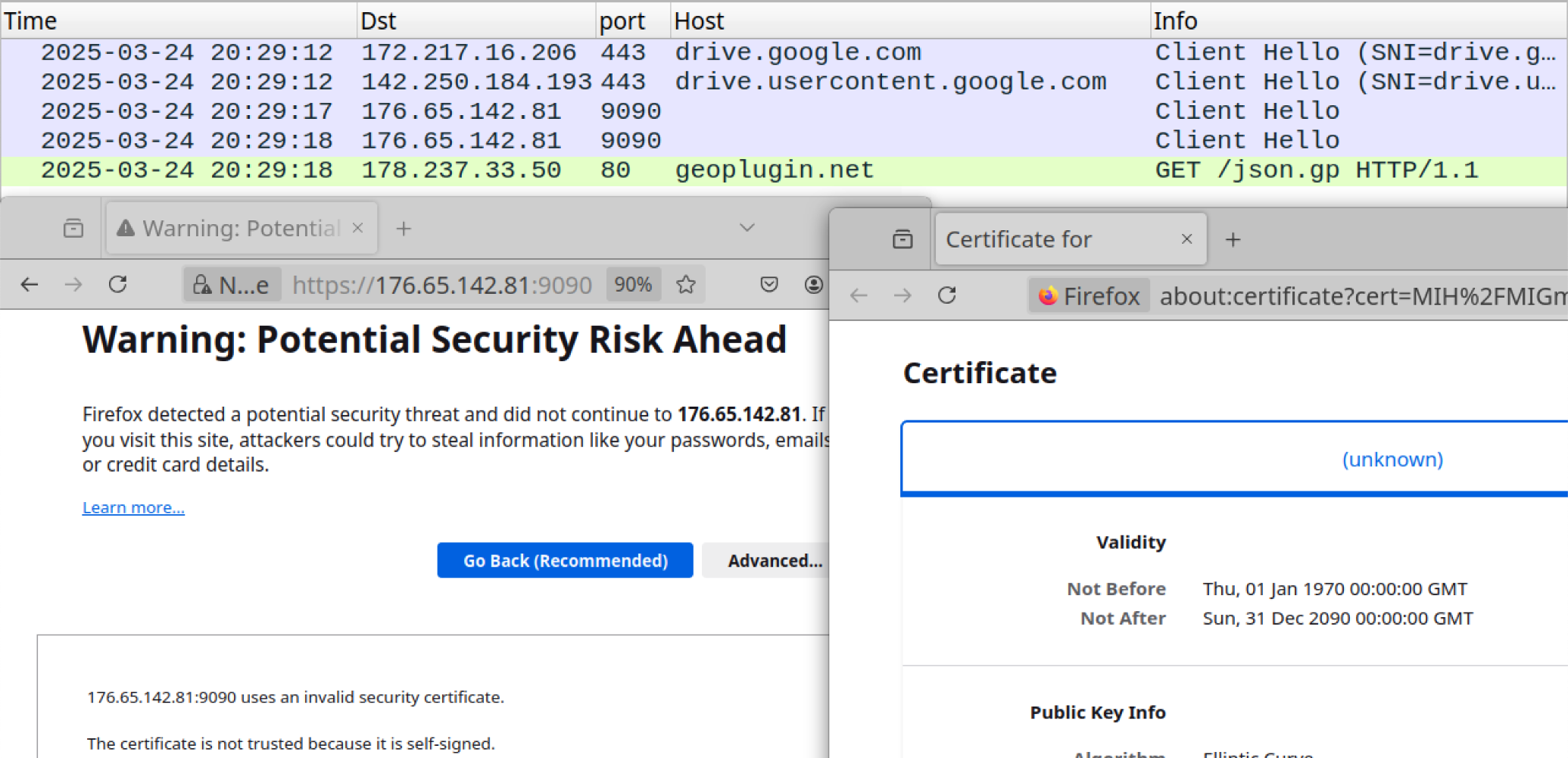This screenshot has width=1568, height=758.
Task: Click the 178.237.33.50 destination cell
Action: [461, 170]
